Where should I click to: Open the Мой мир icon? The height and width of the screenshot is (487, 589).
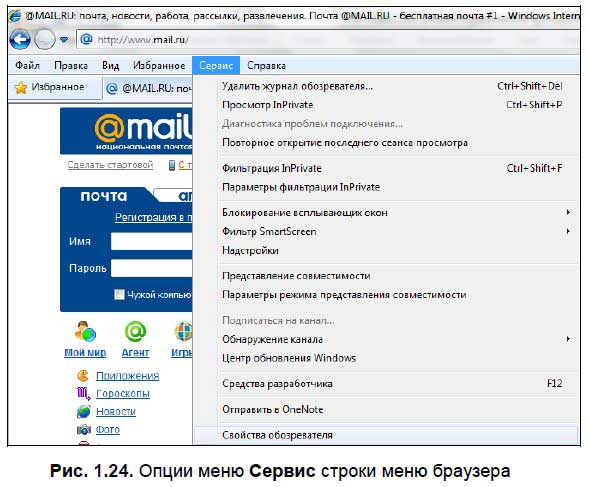point(85,331)
